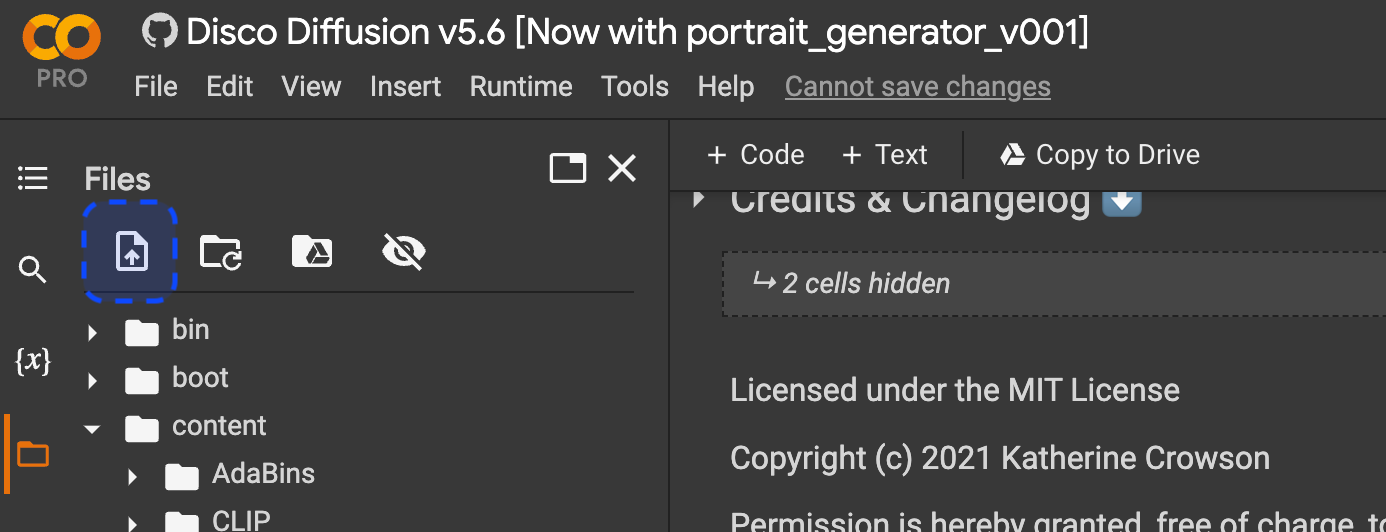1386x532 pixels.
Task: Mount Google Drive in Files panel
Action: tap(312, 252)
